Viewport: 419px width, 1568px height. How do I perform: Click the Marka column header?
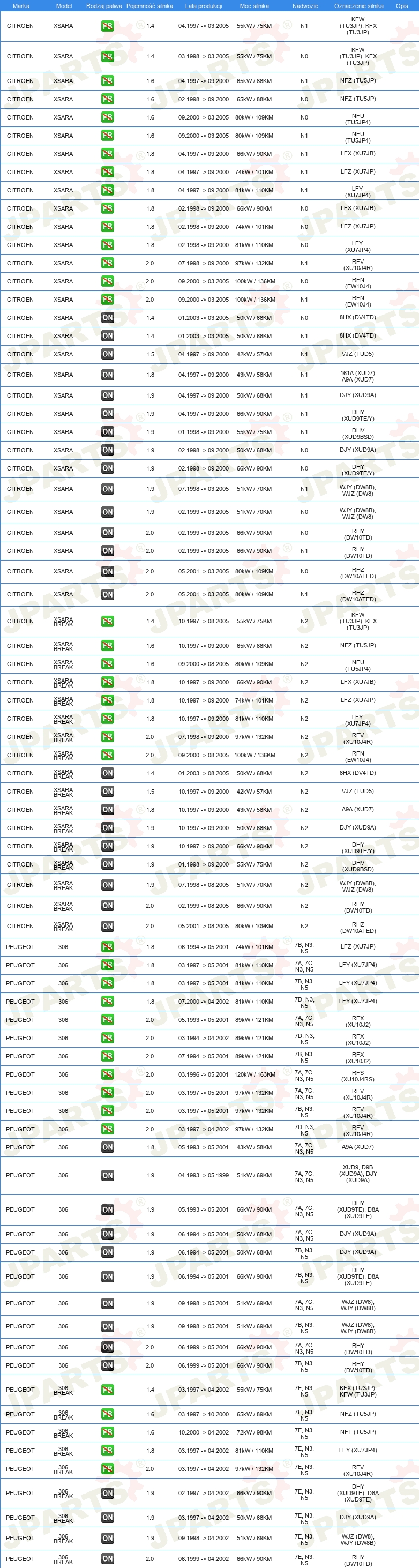tap(21, 6)
